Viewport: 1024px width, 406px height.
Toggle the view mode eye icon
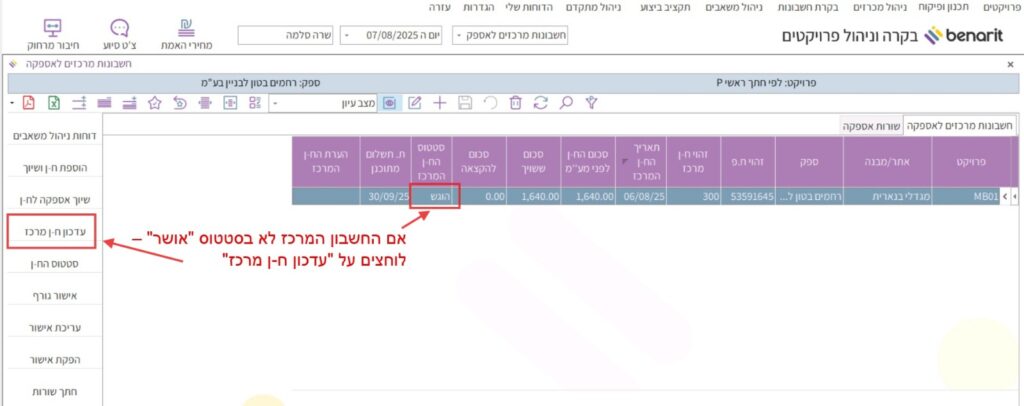click(389, 102)
